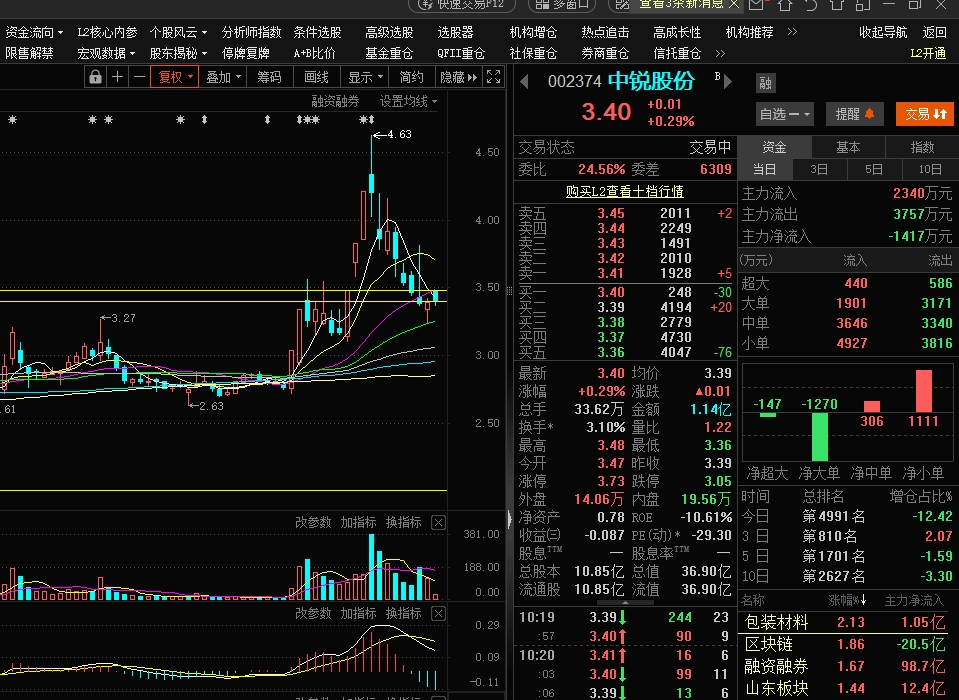Close the MACD indicator panel
Screen dimensions: 959x700
click(x=438, y=614)
